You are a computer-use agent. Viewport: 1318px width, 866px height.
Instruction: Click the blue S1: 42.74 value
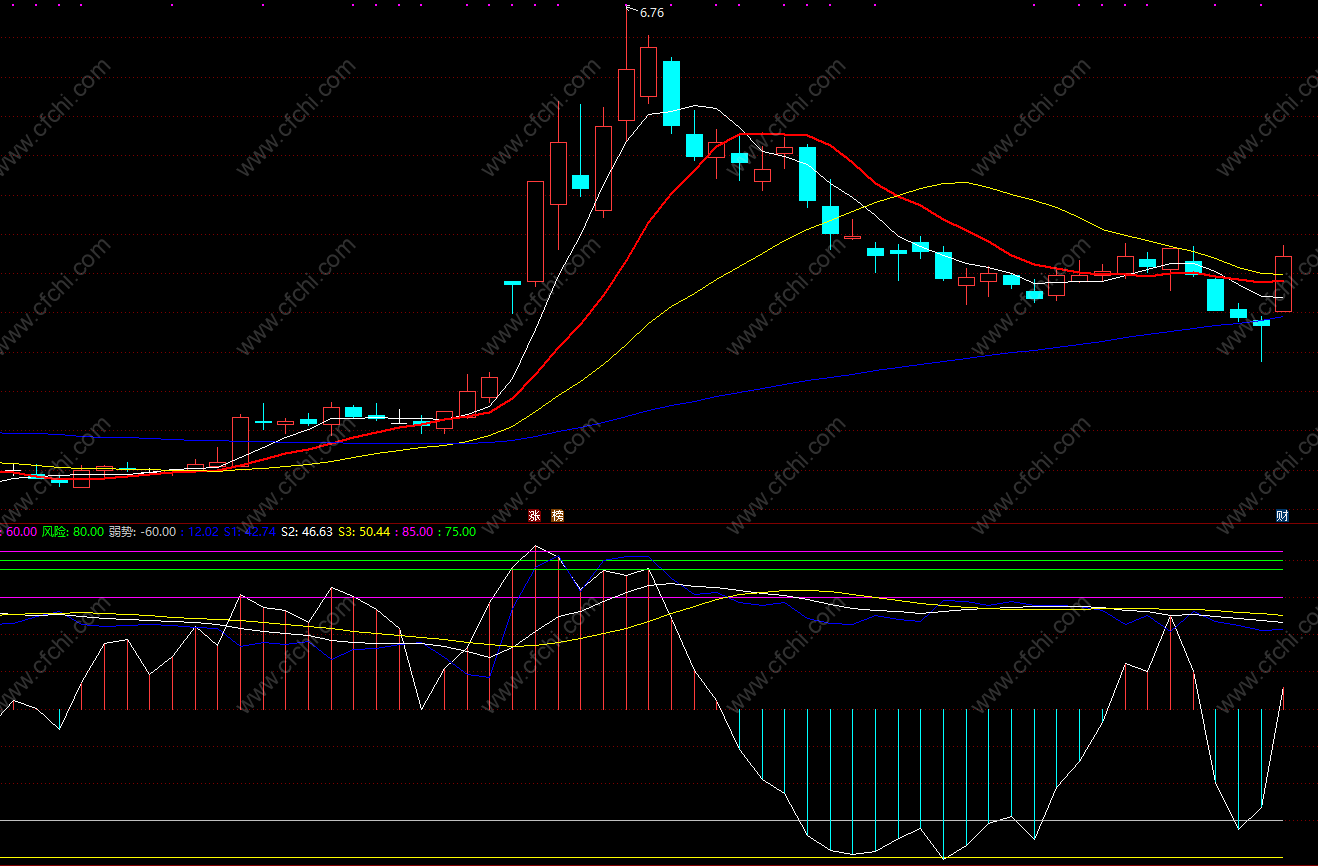click(249, 532)
